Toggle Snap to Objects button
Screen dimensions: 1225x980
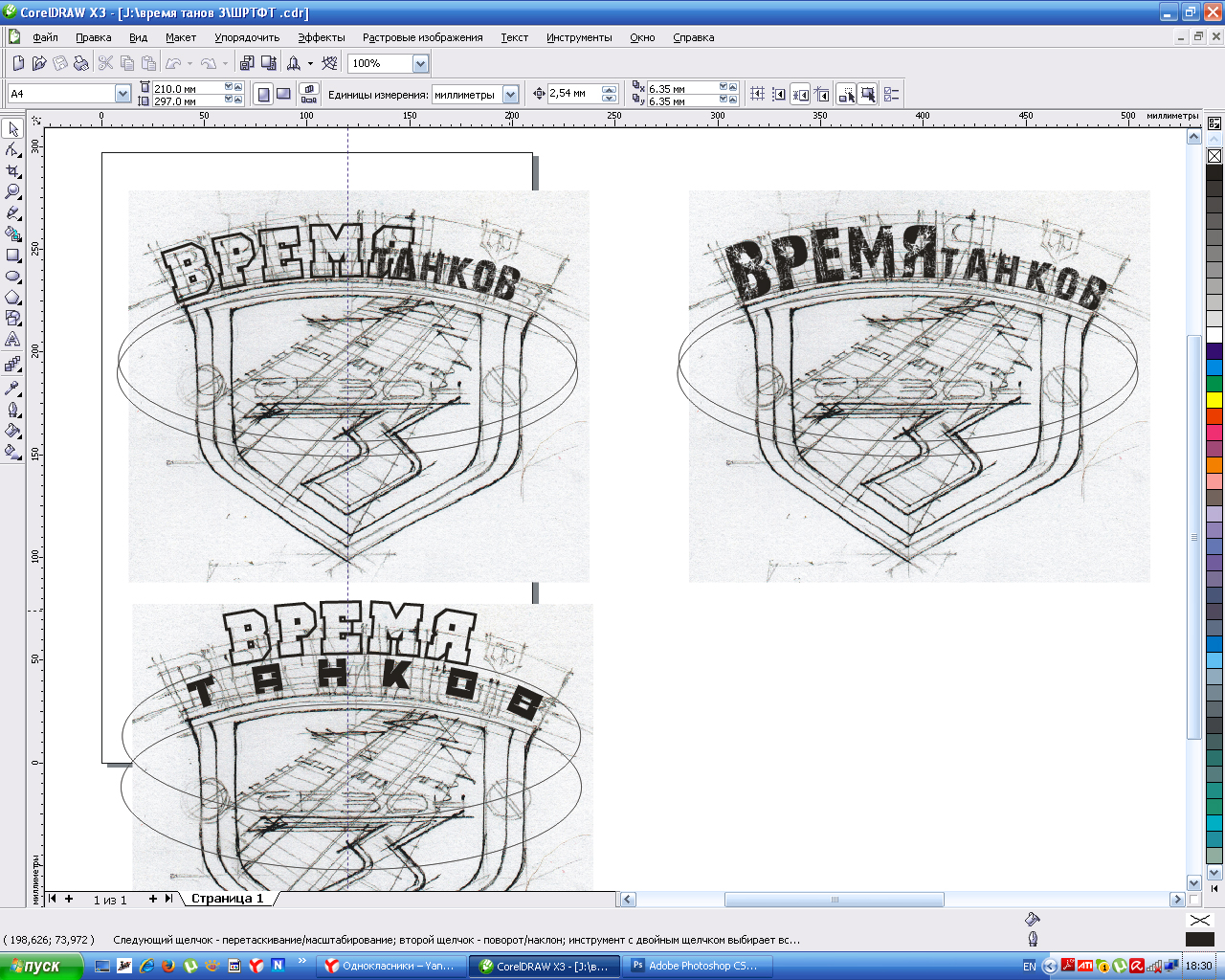[x=801, y=94]
